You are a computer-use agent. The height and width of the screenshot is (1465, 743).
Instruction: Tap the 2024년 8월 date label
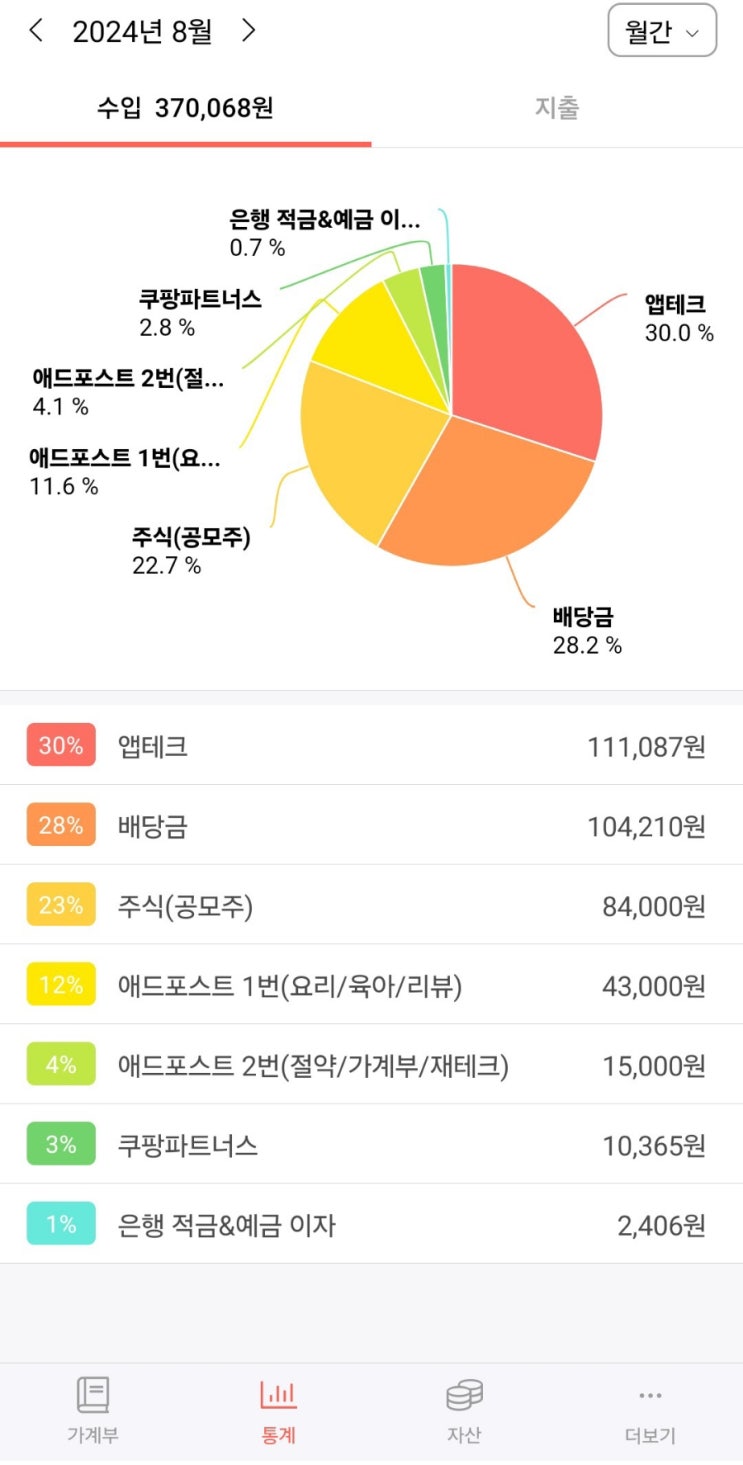point(142,31)
